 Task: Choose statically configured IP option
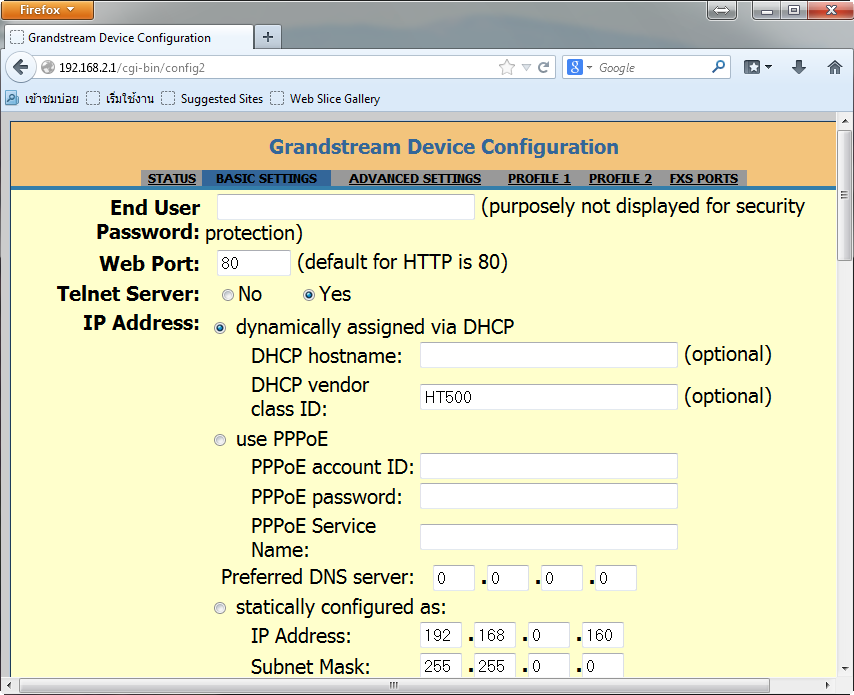tap(220, 608)
